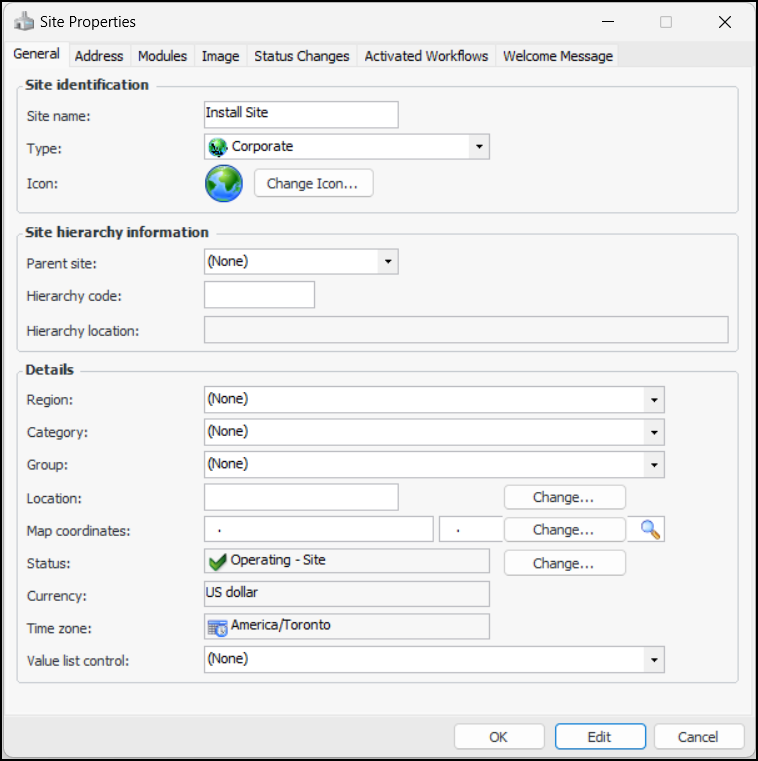758x761 pixels.
Task: Confirm with the OK button
Action: [499, 737]
